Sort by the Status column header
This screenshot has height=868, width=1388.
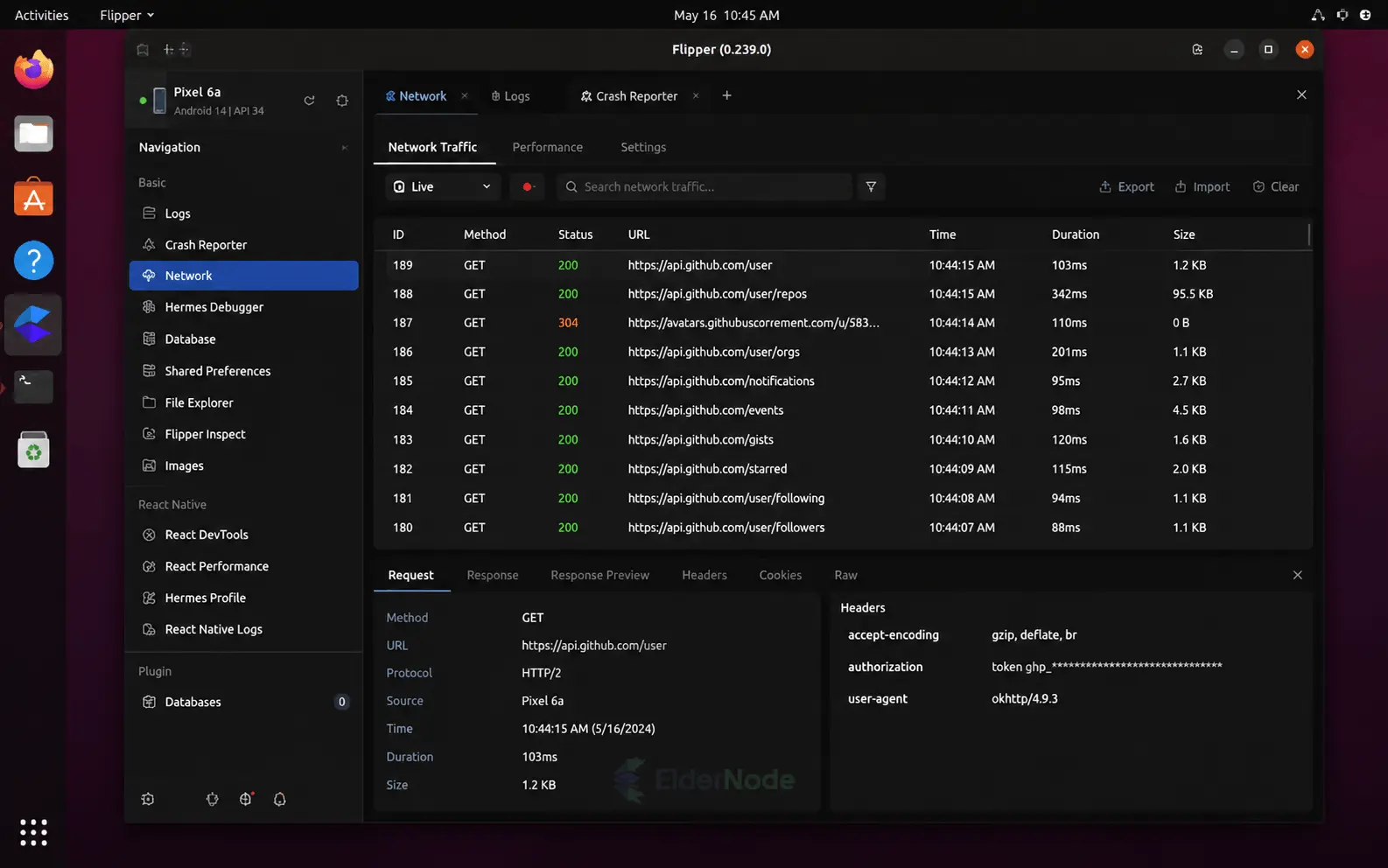coord(575,234)
